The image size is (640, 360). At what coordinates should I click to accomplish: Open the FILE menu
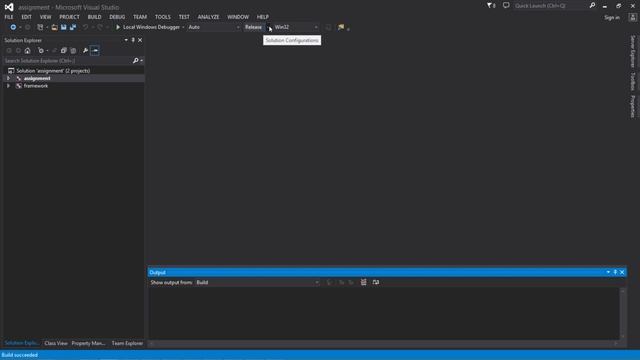9,17
